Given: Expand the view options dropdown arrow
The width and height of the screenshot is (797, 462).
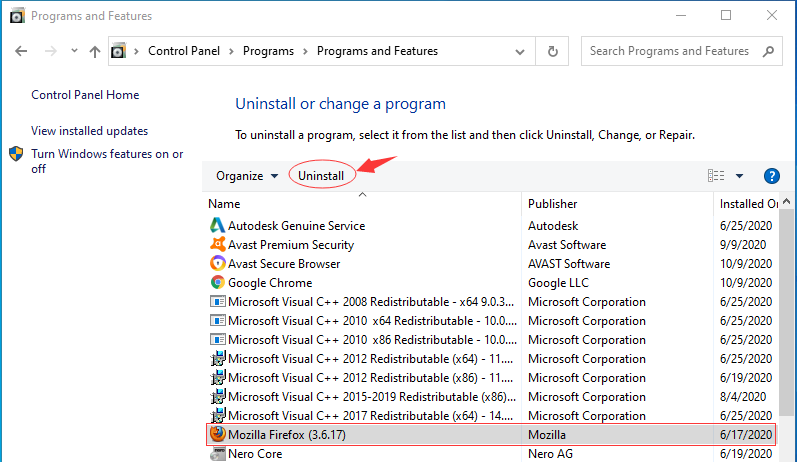Looking at the screenshot, I should [740, 176].
